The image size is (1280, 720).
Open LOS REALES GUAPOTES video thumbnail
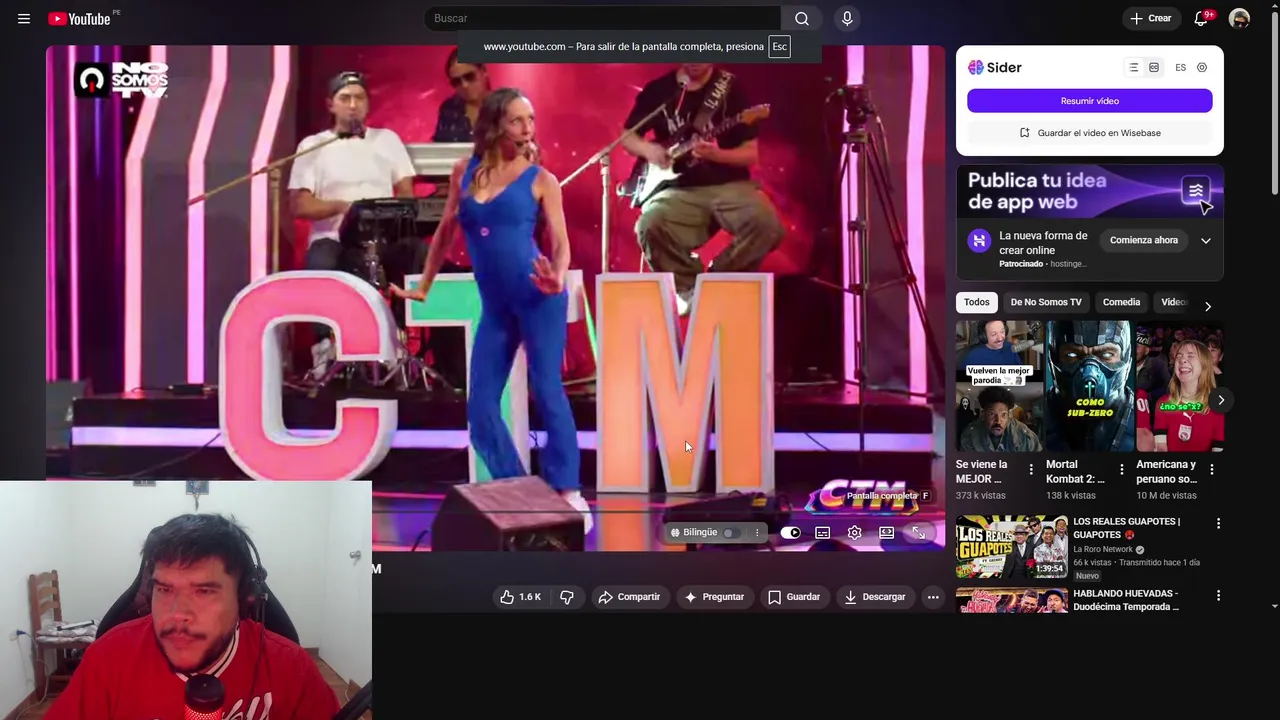point(1012,547)
